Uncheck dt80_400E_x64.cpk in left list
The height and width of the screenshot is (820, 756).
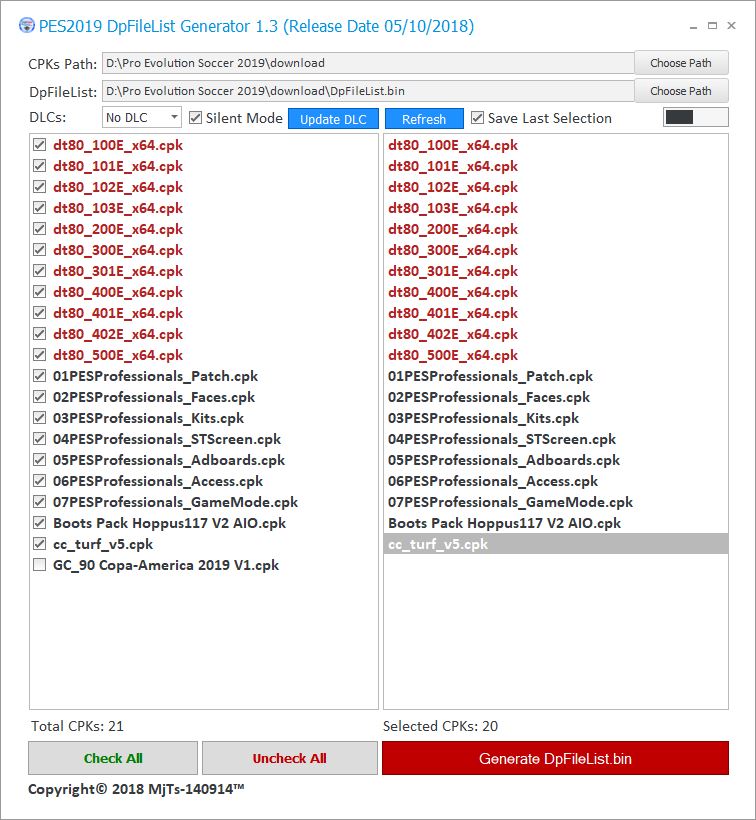pyautogui.click(x=39, y=291)
